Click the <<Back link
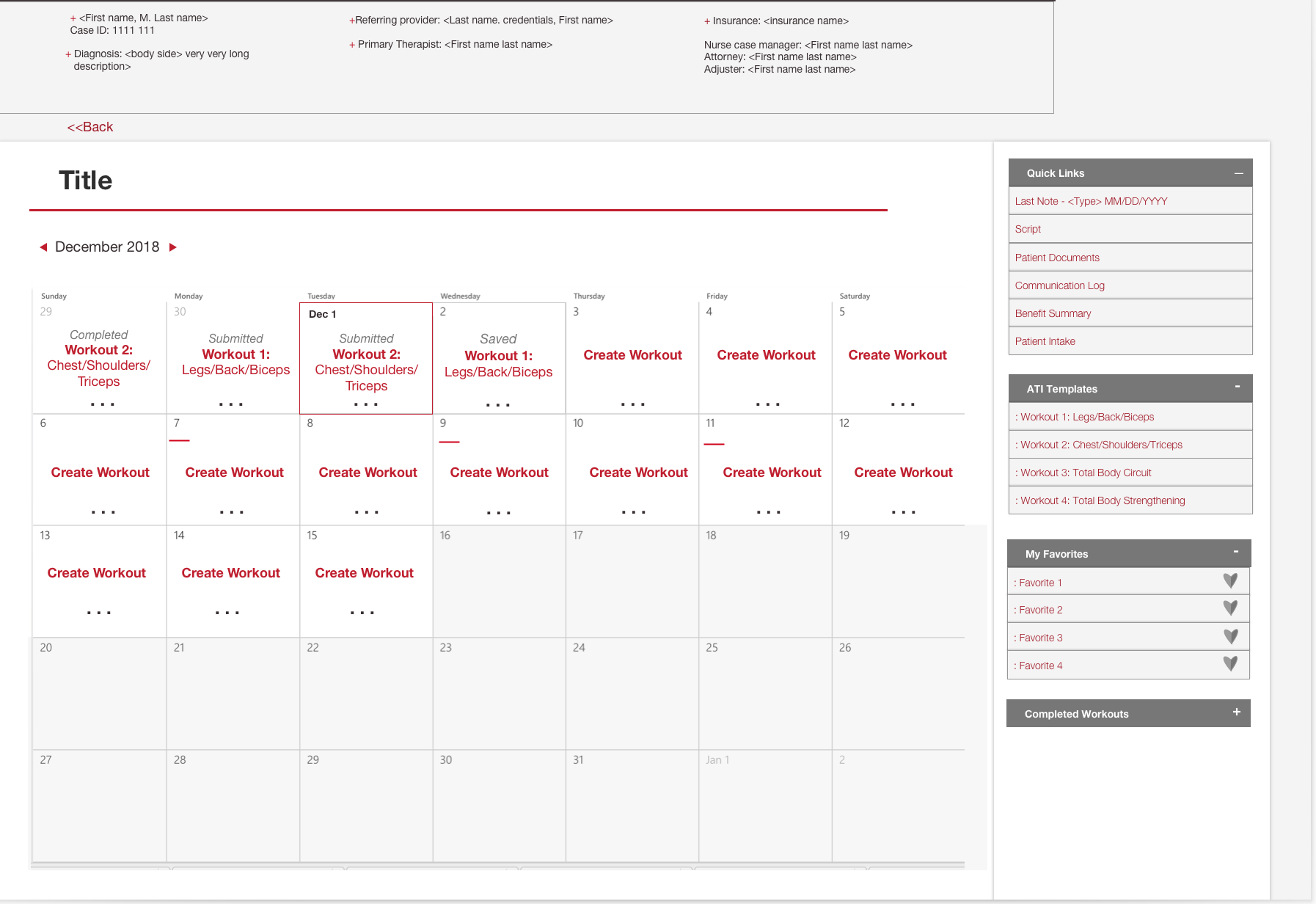Image resolution: width=1316 pixels, height=904 pixels. 89,127
